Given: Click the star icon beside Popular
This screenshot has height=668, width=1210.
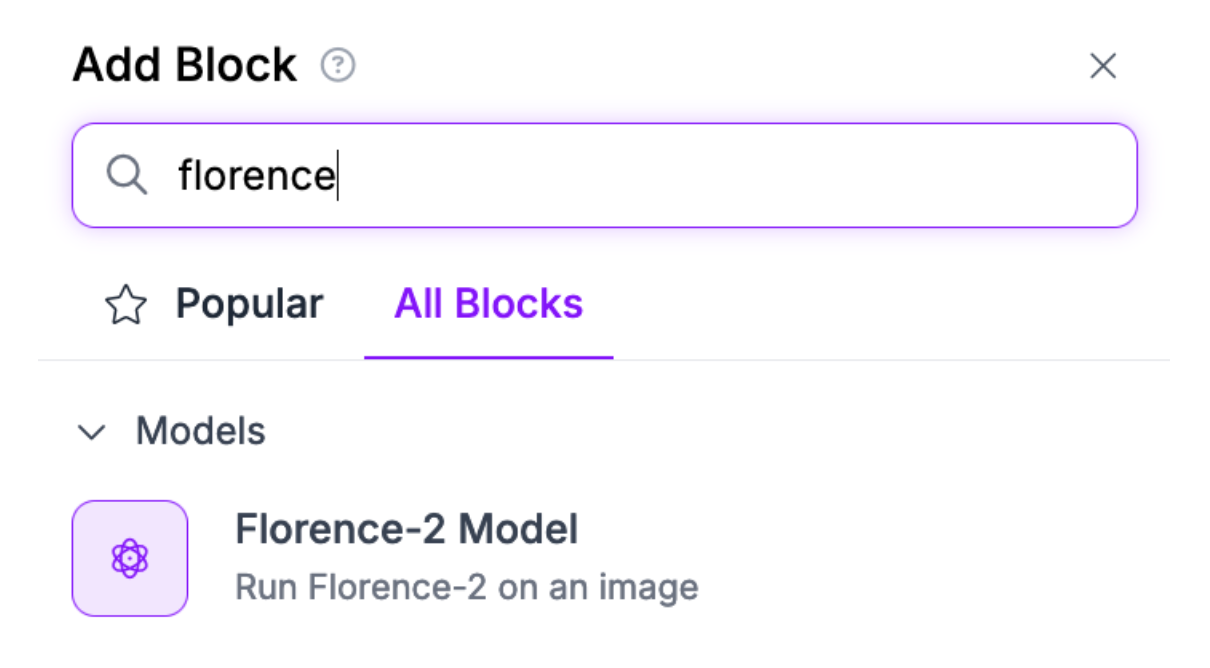Looking at the screenshot, I should (126, 305).
